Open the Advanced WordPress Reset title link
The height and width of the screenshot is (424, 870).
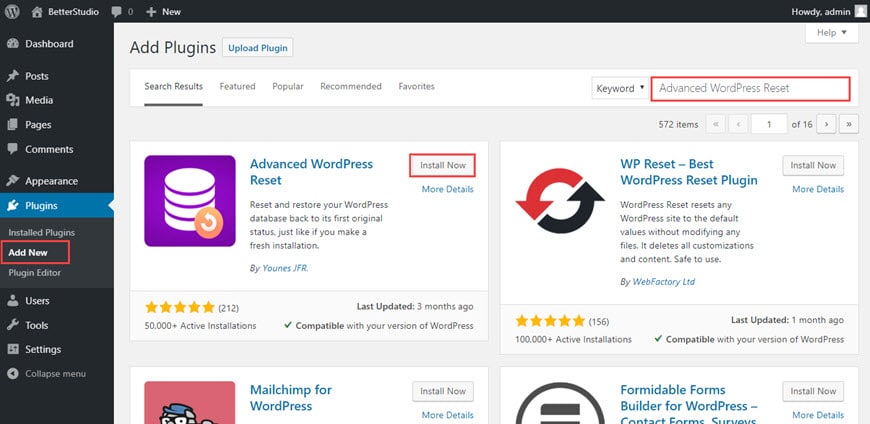[x=311, y=172]
